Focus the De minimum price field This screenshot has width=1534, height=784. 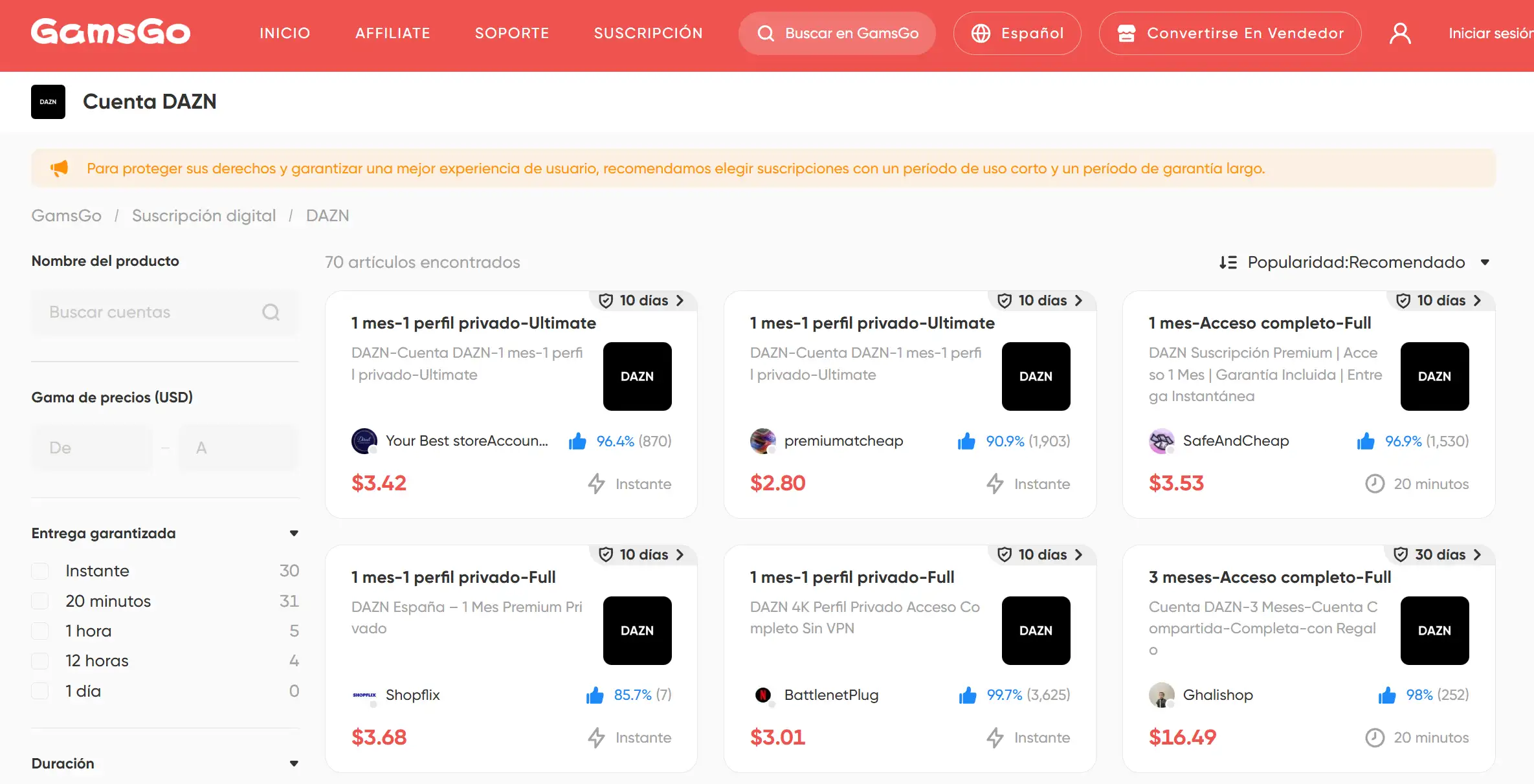pos(92,448)
